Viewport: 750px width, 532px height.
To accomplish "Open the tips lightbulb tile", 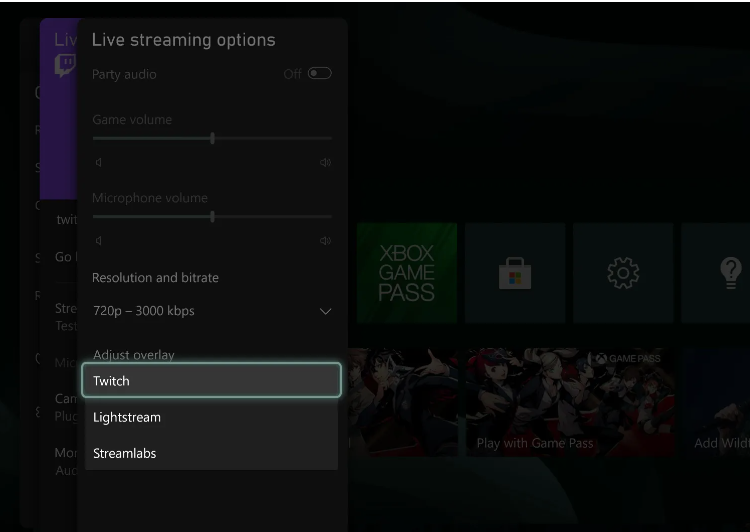I will tap(716, 273).
